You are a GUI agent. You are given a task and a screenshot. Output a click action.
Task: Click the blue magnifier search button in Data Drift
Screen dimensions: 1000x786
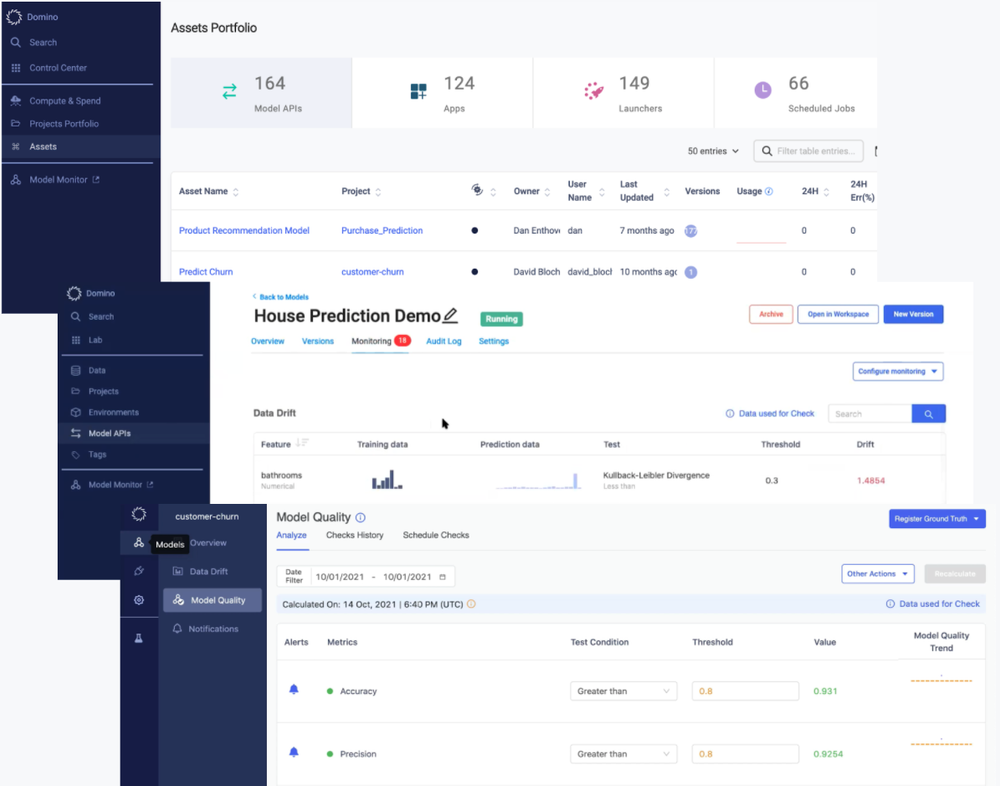929,414
